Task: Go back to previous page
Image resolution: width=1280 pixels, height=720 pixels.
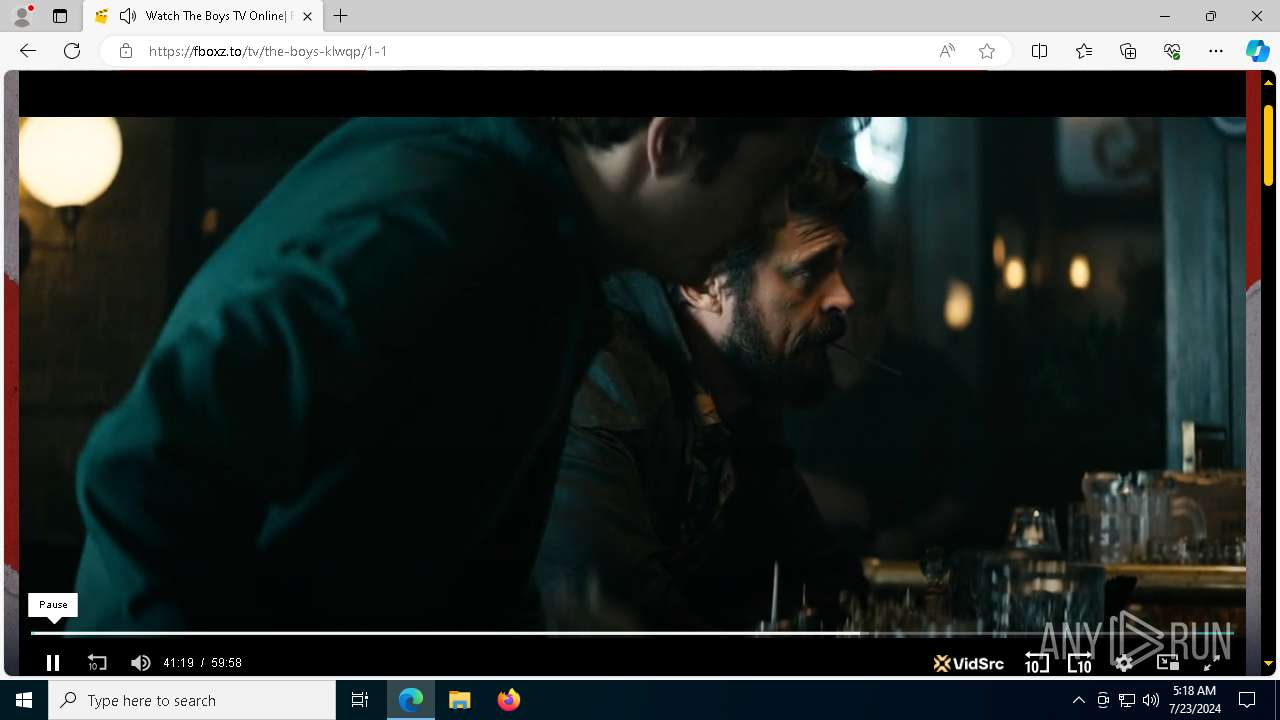Action: pos(28,51)
